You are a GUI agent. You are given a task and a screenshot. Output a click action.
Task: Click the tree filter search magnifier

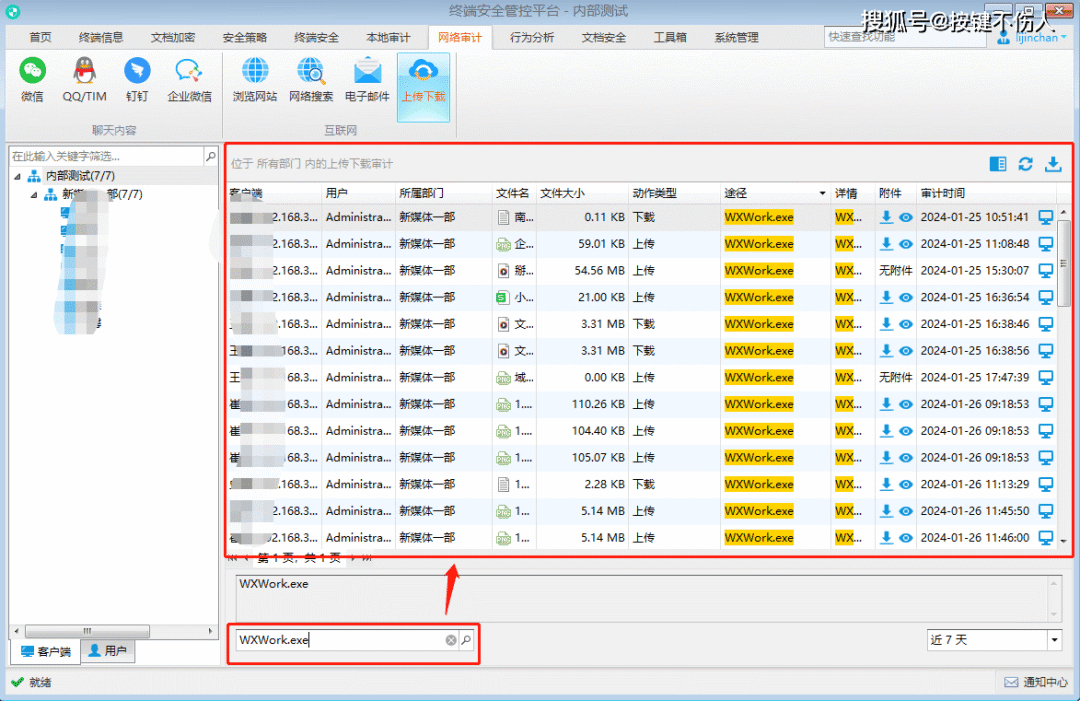211,156
